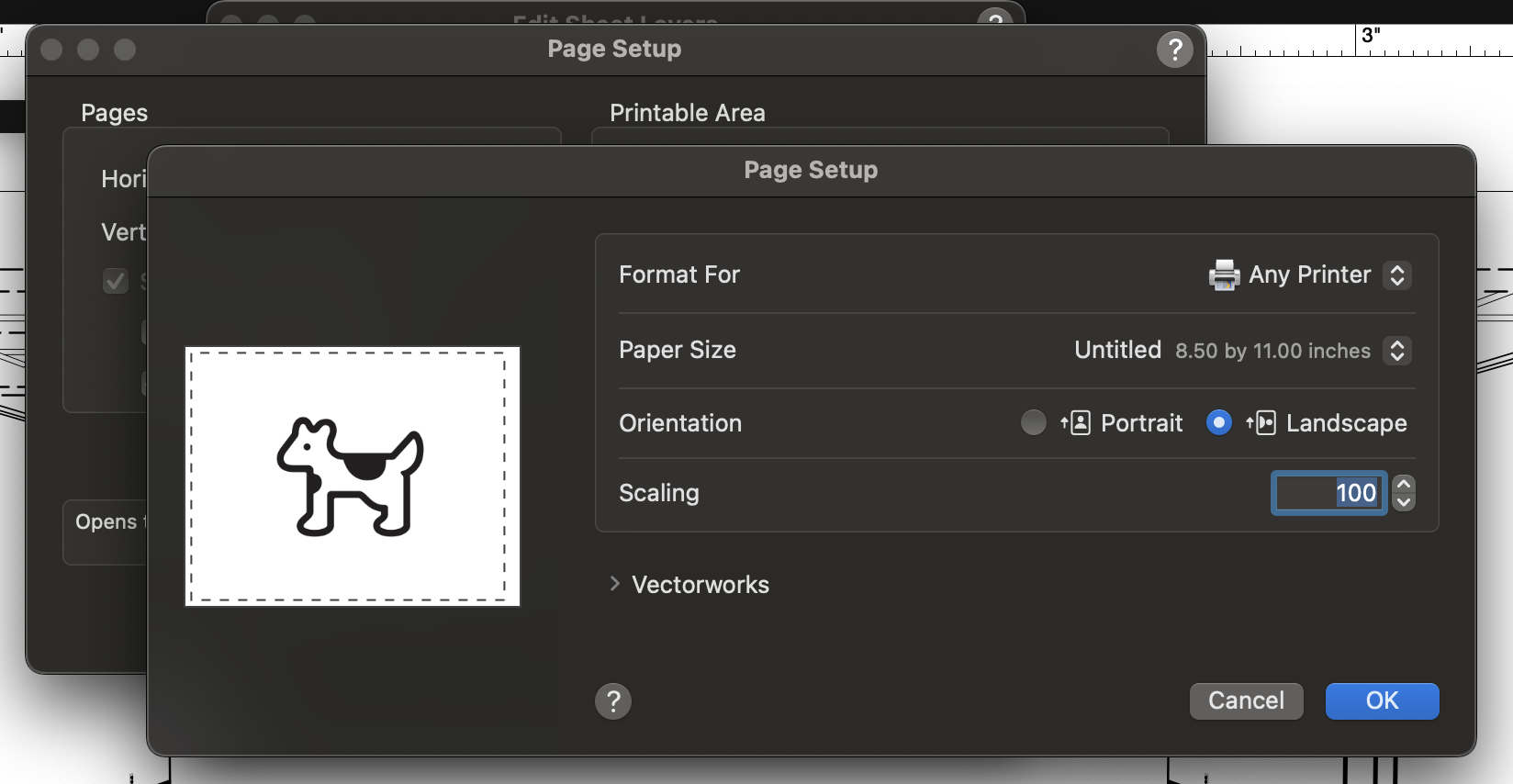1513x784 pixels.
Task: Click the dog page preview image
Action: click(353, 476)
